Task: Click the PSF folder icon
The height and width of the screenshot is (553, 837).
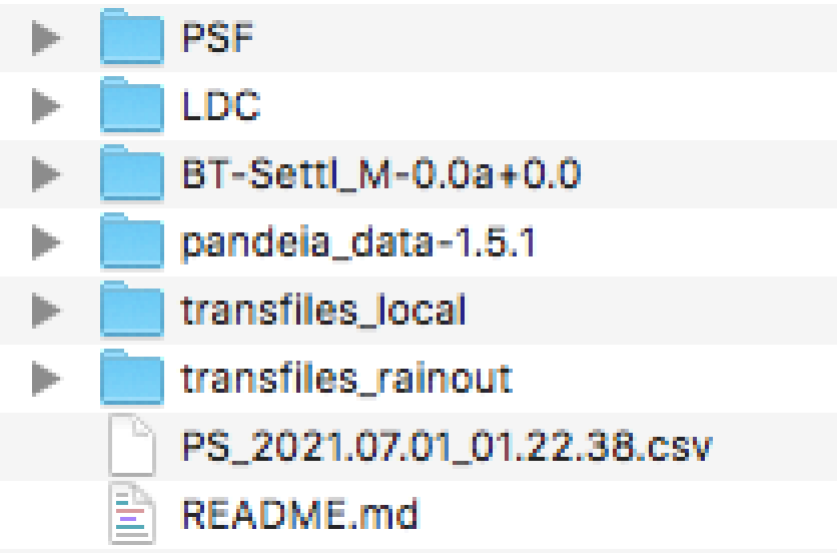Action: click(x=131, y=38)
